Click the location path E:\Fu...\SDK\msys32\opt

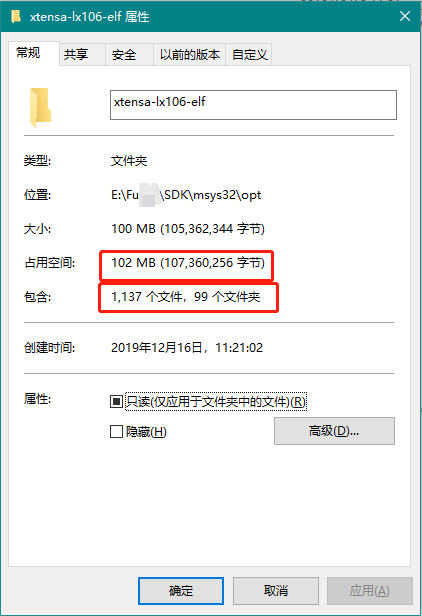coord(186,195)
